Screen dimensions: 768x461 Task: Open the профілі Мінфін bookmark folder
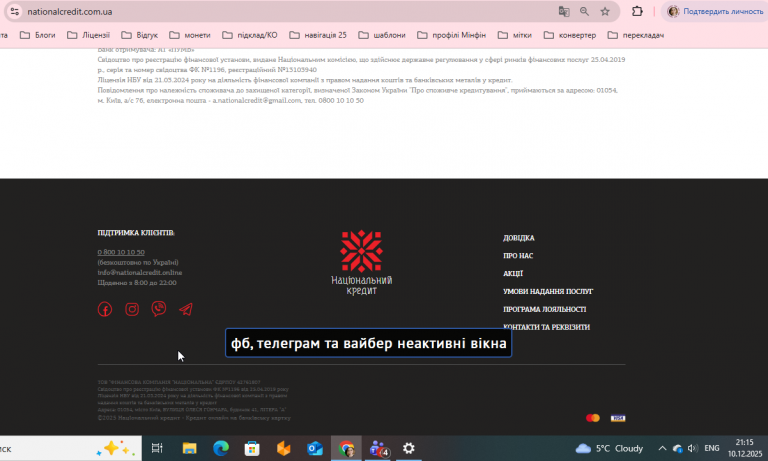pyautogui.click(x=452, y=35)
